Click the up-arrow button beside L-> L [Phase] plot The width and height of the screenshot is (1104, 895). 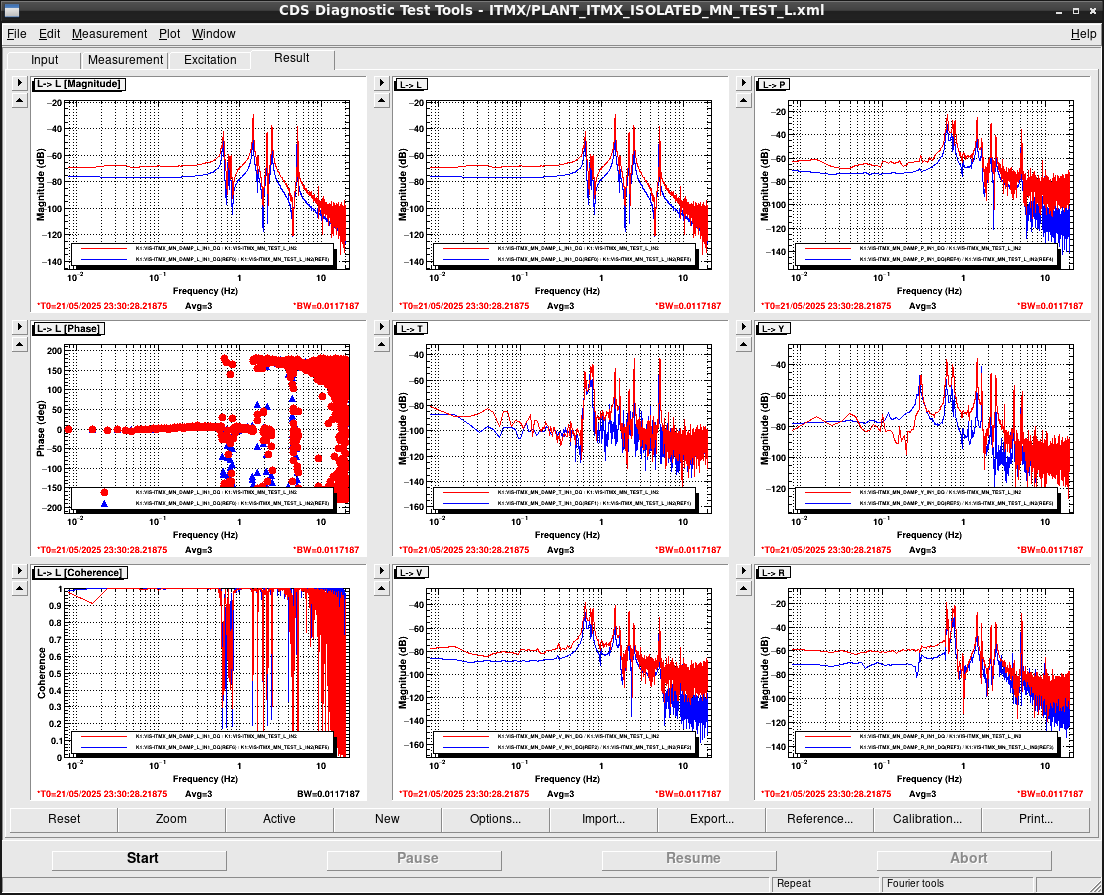[x=20, y=344]
